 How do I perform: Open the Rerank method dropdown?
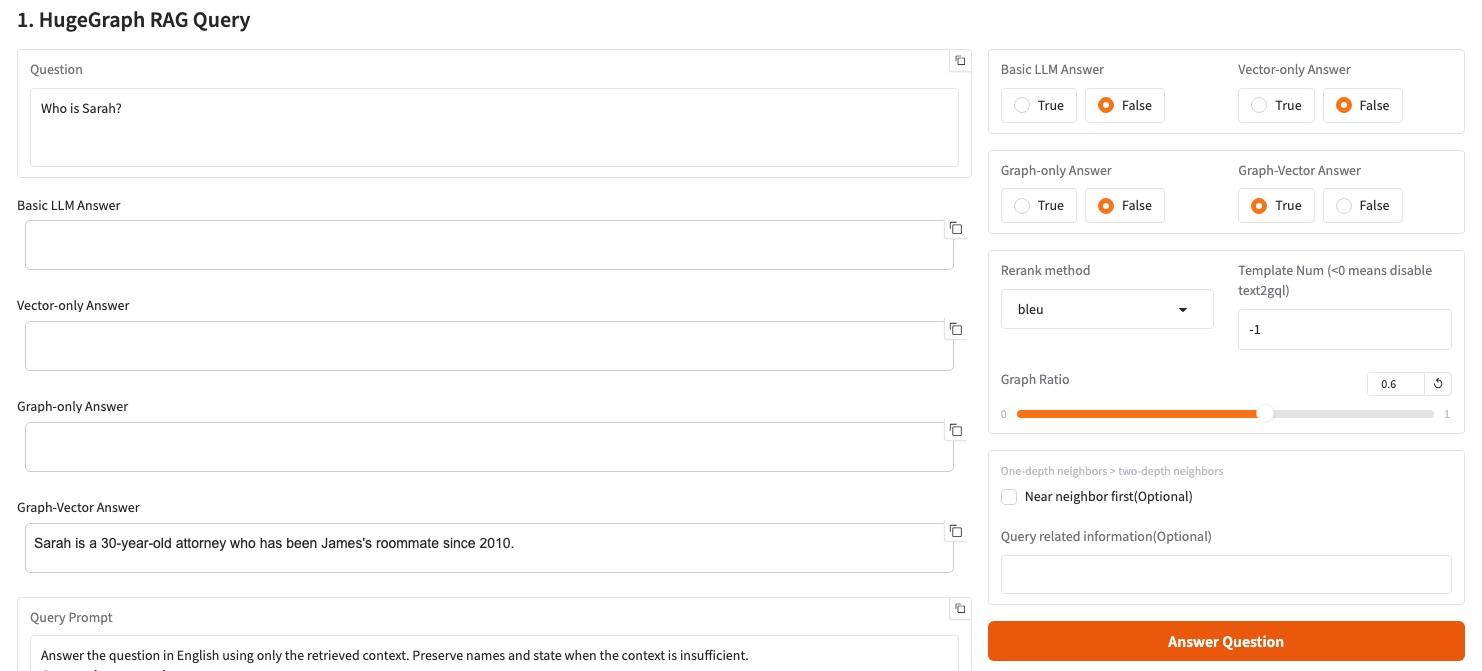[x=1107, y=309]
